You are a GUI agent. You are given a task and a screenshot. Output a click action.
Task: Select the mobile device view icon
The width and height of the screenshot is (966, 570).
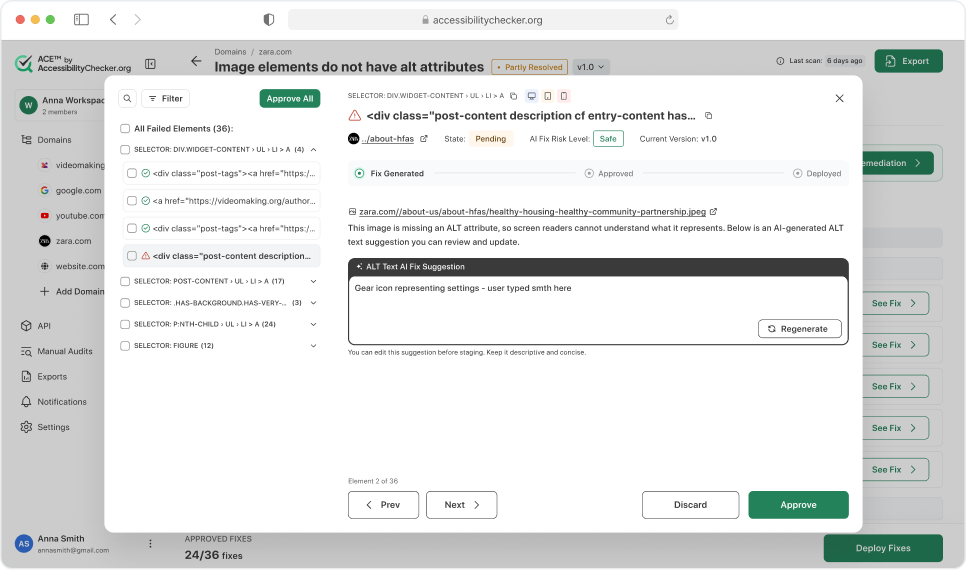564,96
